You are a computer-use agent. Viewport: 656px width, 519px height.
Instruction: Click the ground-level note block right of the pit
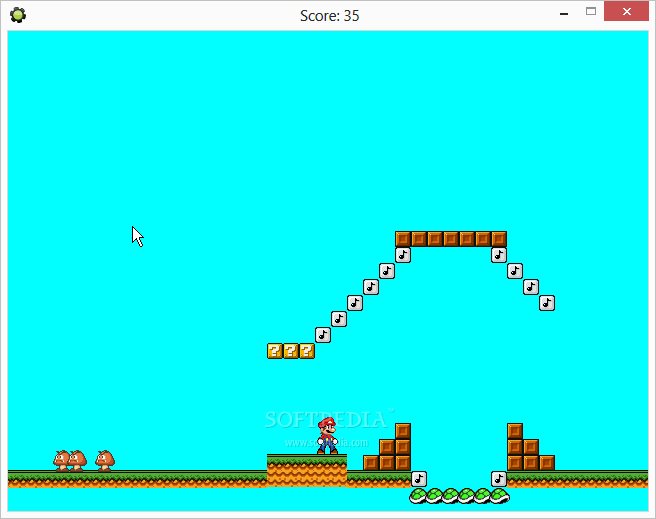point(499,479)
